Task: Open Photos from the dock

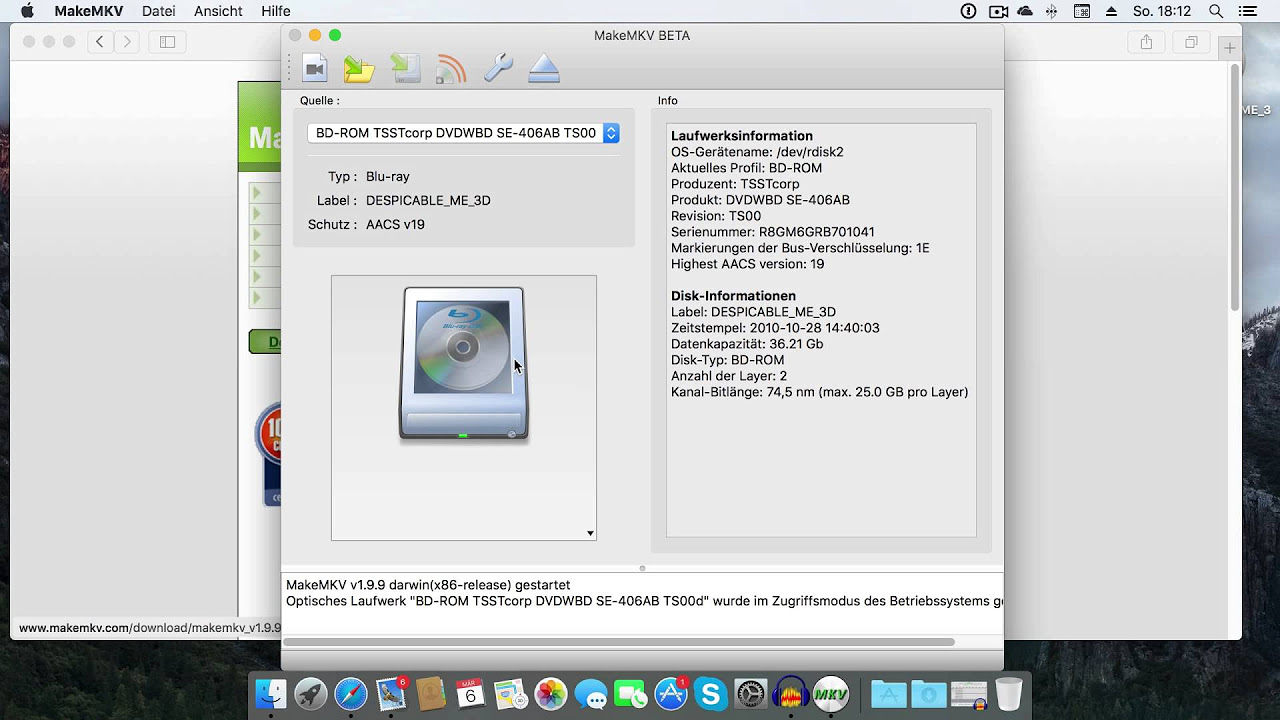Action: [x=551, y=694]
